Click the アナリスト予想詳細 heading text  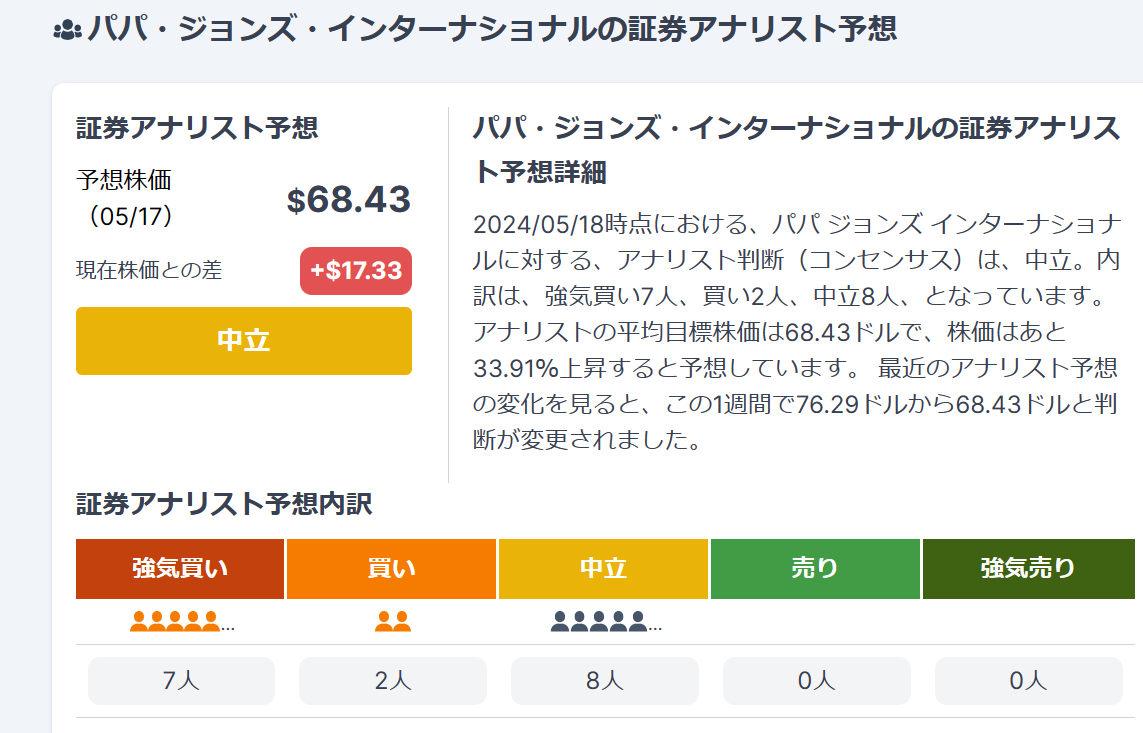797,150
